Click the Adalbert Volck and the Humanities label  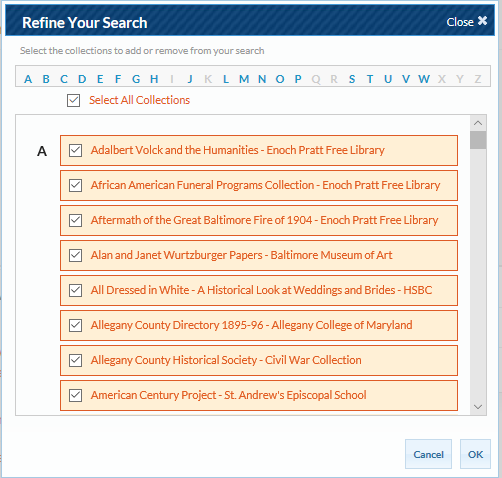point(238,150)
